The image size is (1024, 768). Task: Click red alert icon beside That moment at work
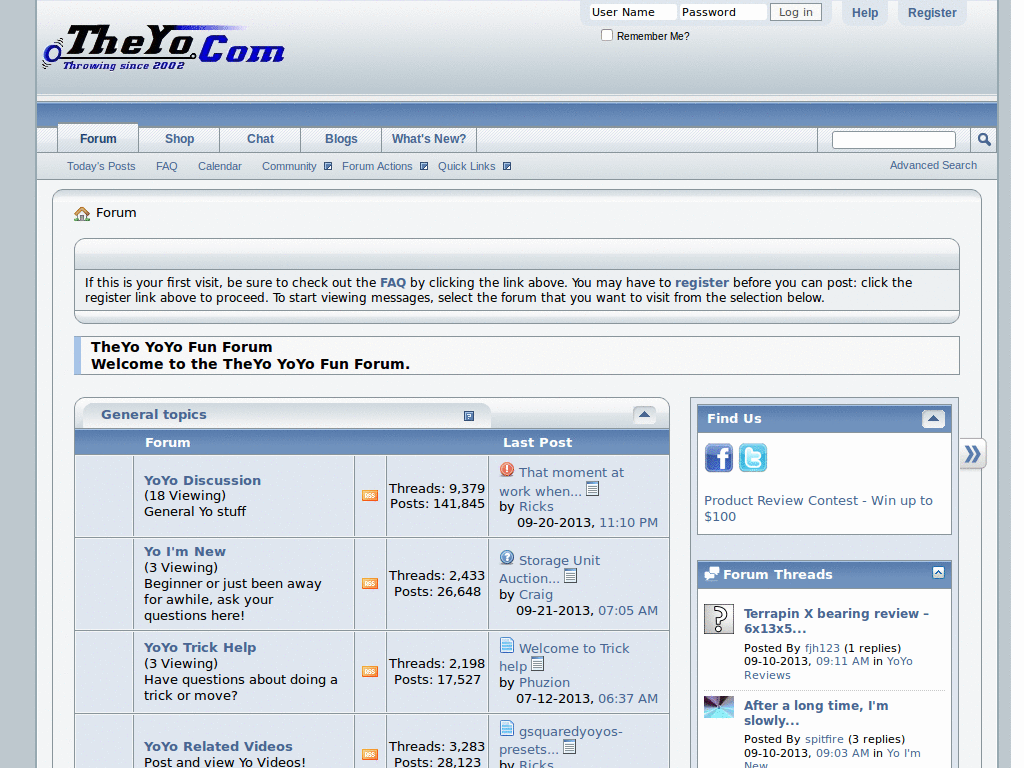[x=507, y=470]
